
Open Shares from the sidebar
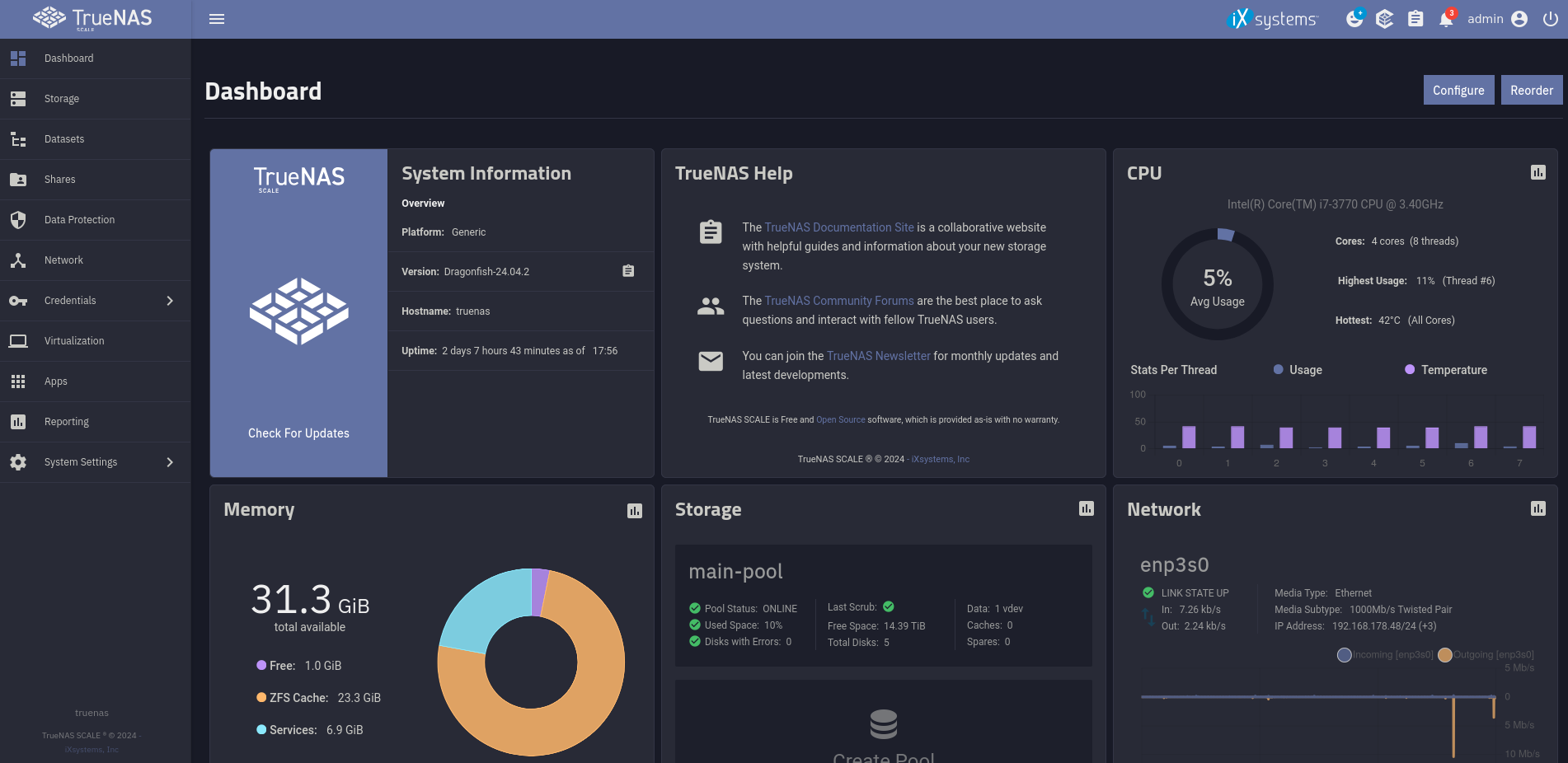[96, 180]
